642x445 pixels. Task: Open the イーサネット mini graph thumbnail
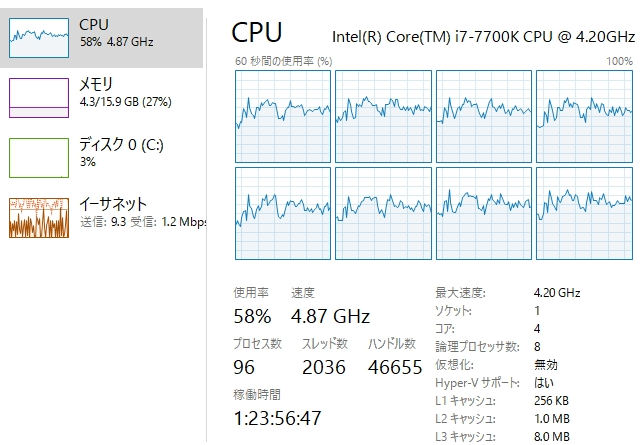[x=39, y=217]
